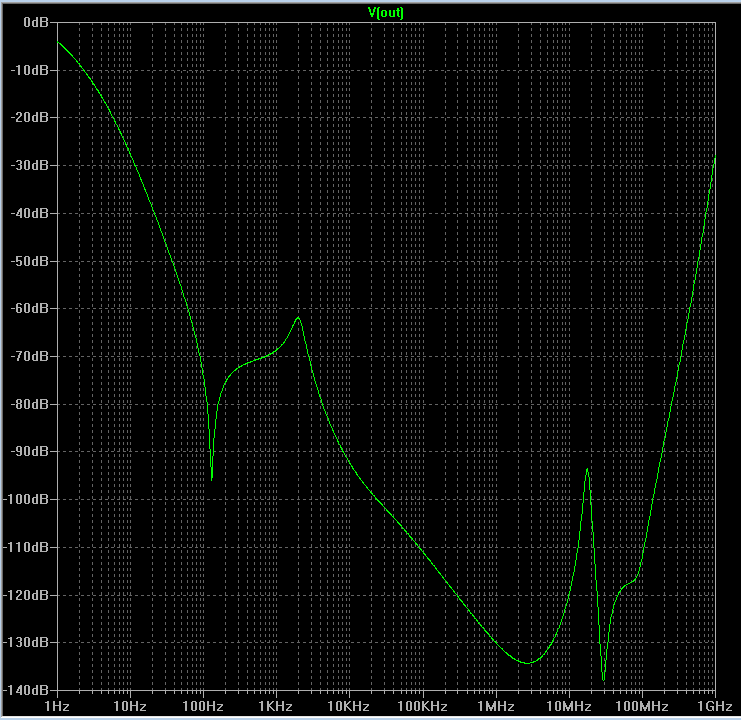The image size is (741, 720).
Task: Click the trace peak near 2KHz
Action: (298, 318)
